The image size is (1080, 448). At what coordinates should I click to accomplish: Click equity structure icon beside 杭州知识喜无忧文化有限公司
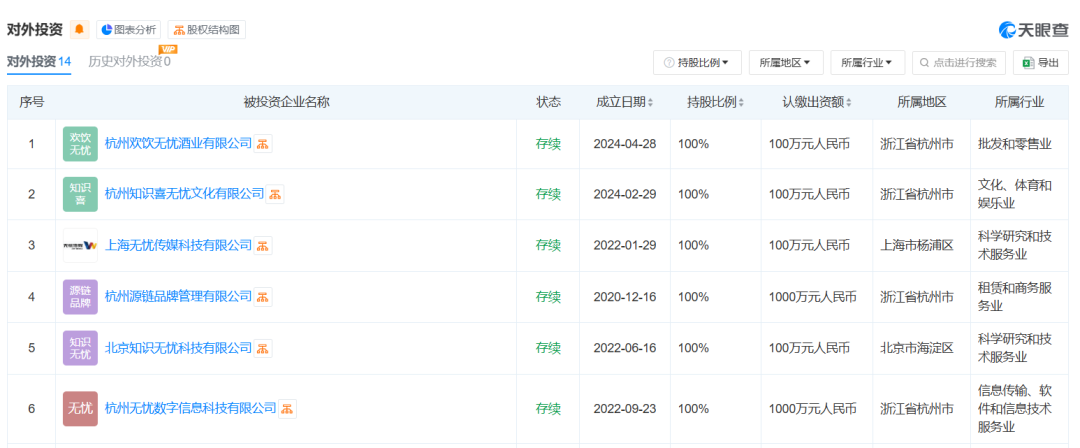pyautogui.click(x=275, y=194)
